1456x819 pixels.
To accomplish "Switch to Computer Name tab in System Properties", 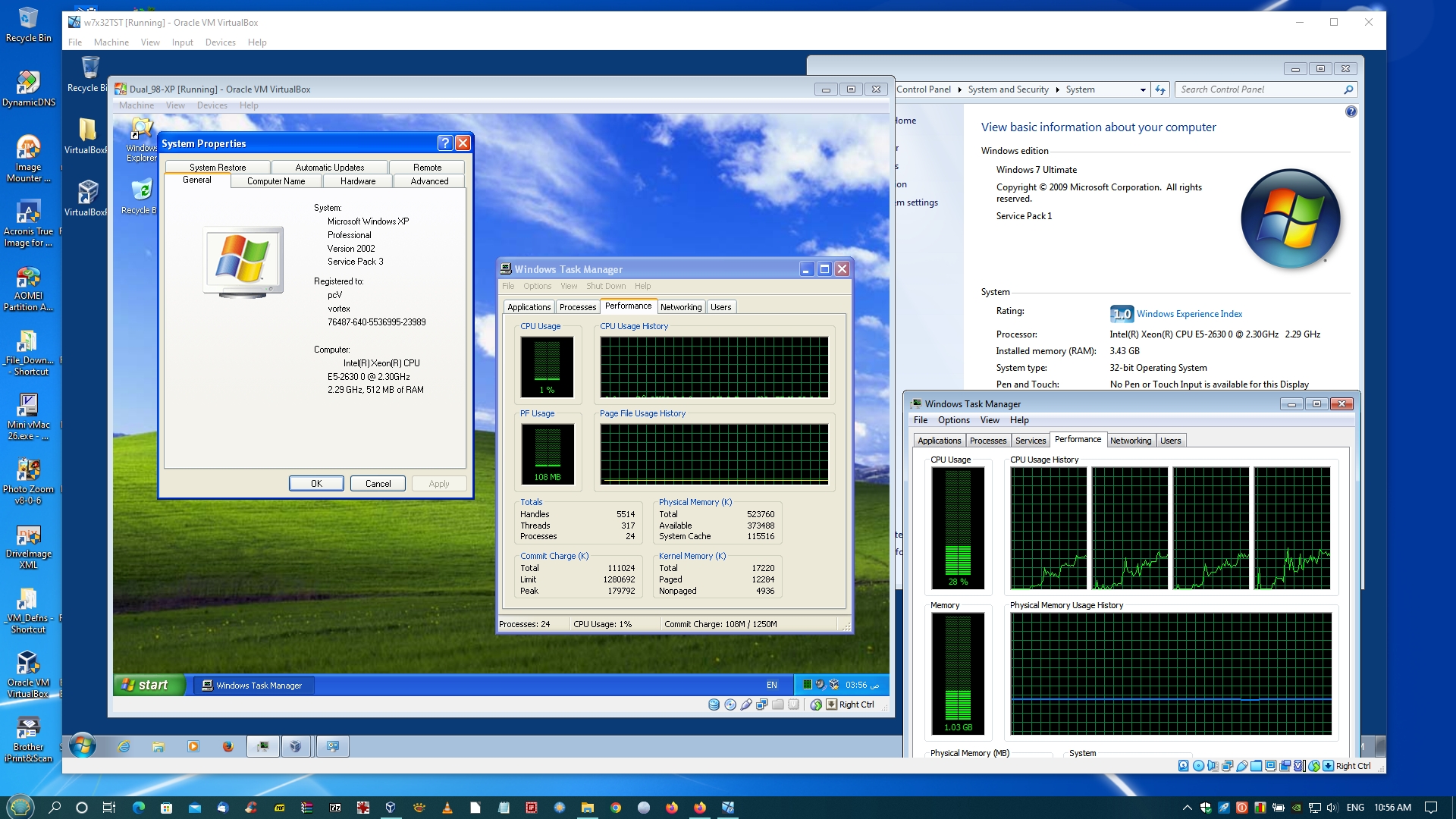I will click(276, 181).
